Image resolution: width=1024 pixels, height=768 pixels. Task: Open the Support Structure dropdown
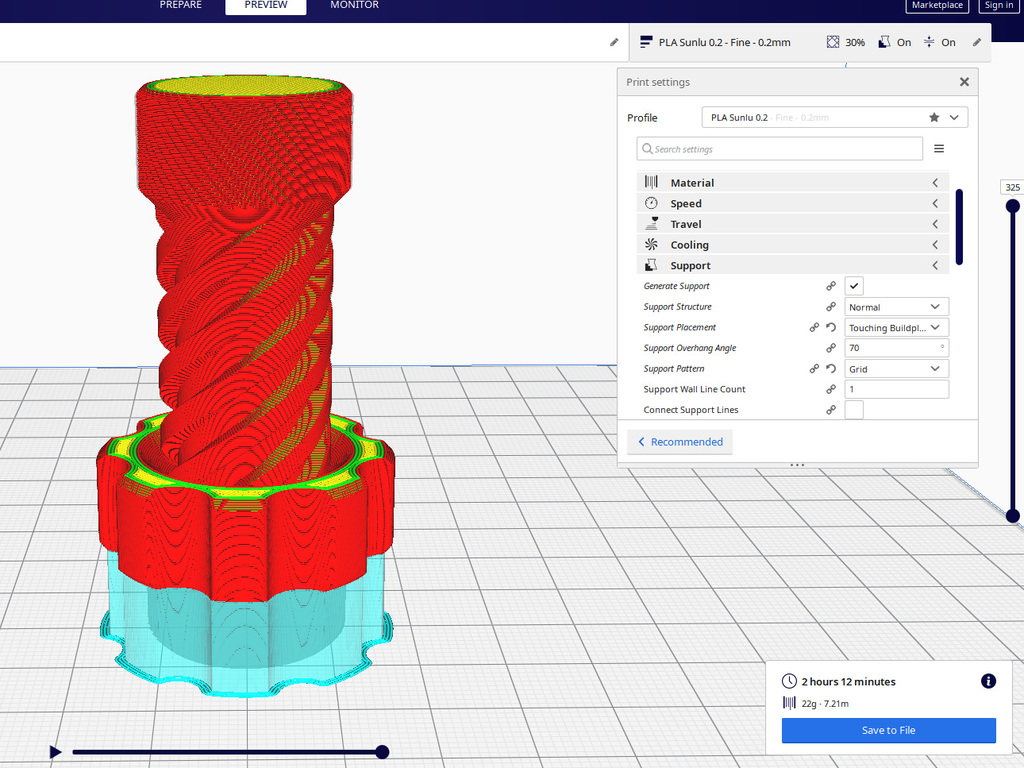pyautogui.click(x=896, y=306)
